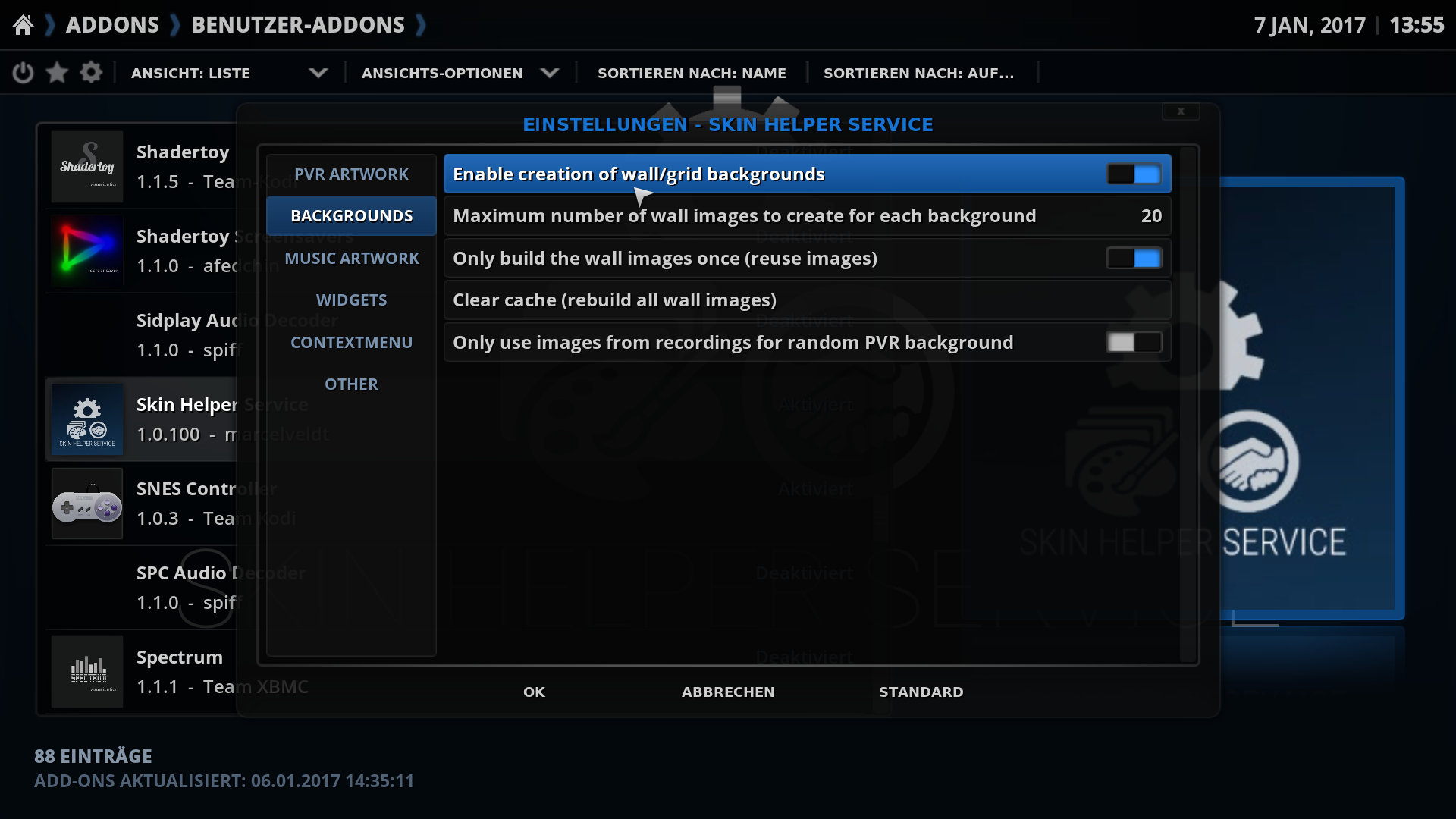Change Sortieren nach: Name option

pyautogui.click(x=692, y=73)
